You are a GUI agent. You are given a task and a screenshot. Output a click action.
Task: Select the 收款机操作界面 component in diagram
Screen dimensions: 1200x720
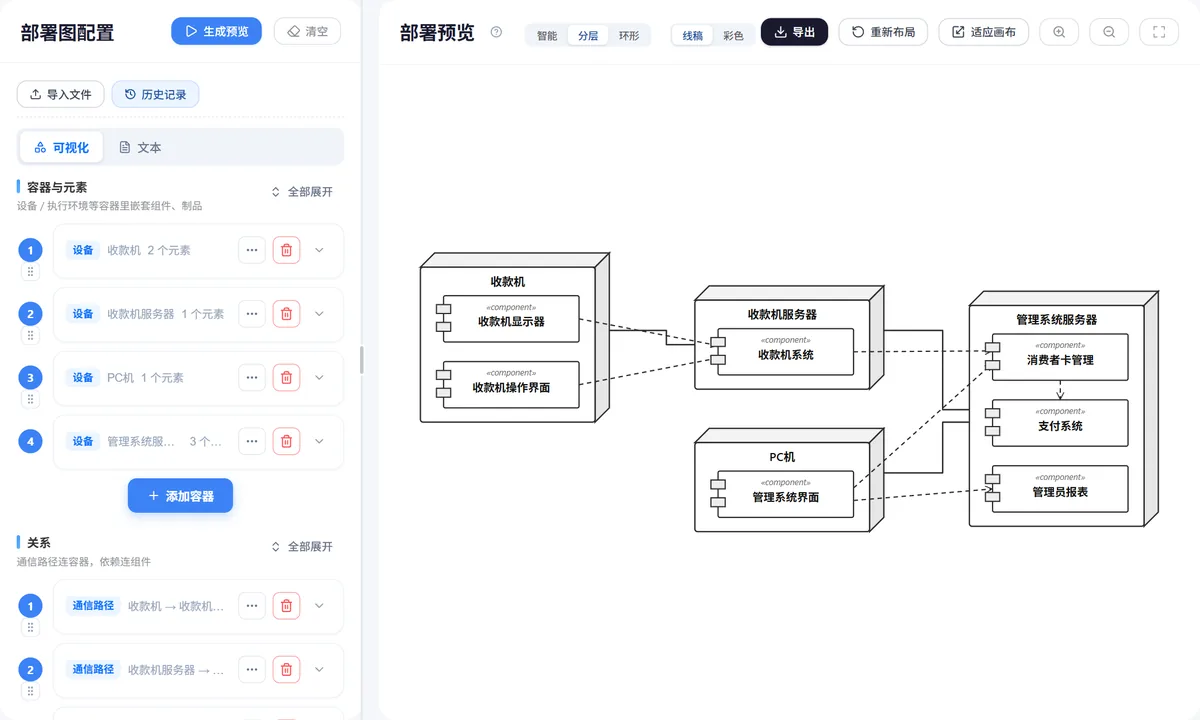tap(507, 384)
